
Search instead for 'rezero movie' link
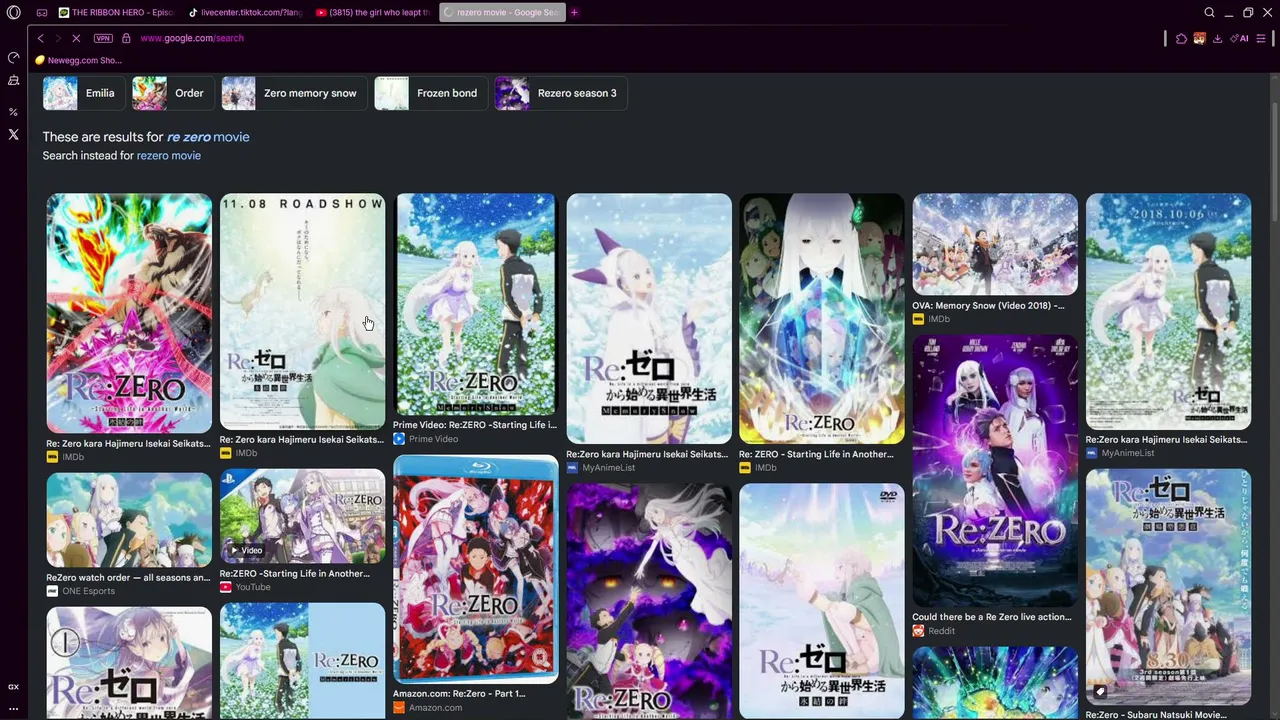coord(169,156)
